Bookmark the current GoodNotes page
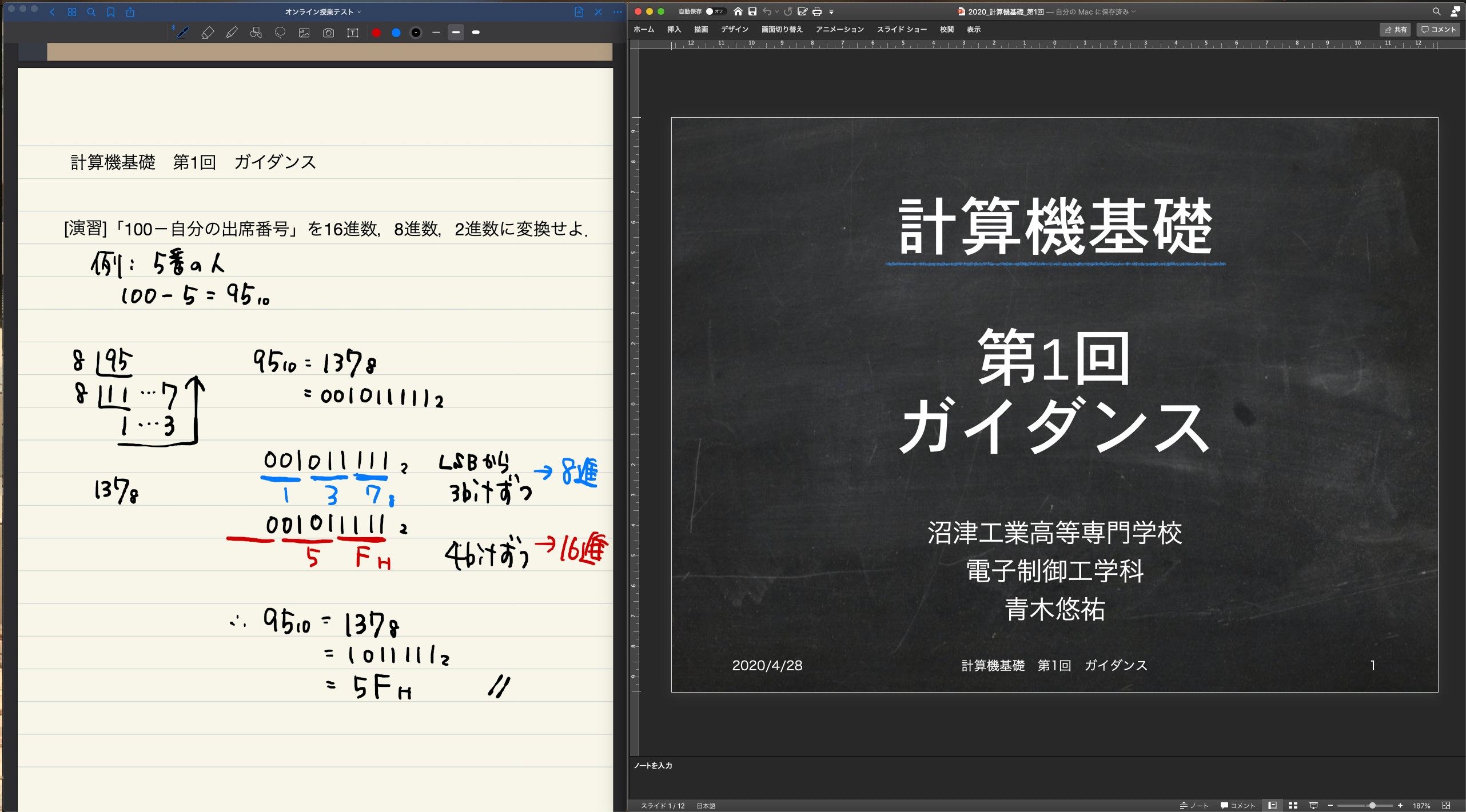This screenshot has height=812, width=1466. click(111, 12)
